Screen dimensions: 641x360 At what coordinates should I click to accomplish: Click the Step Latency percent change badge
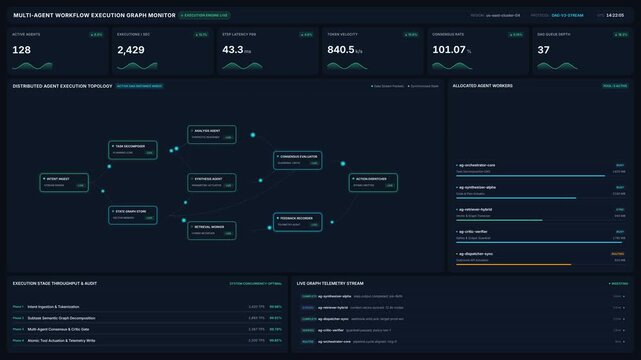306,35
